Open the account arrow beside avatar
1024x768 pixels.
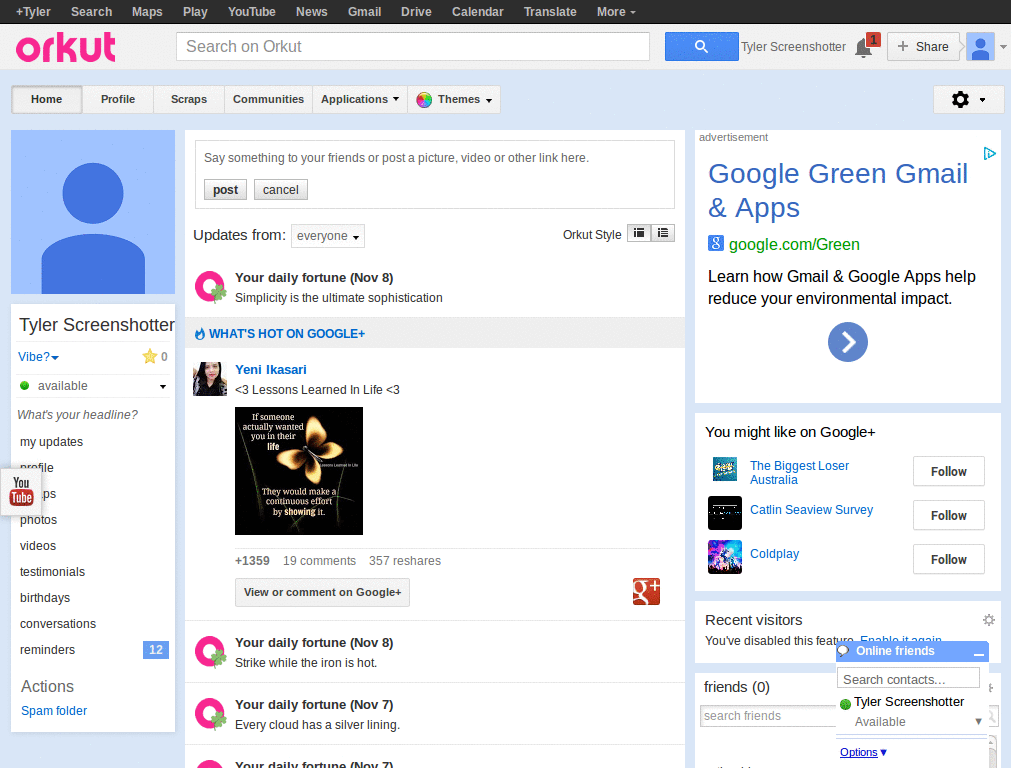coord(1003,47)
